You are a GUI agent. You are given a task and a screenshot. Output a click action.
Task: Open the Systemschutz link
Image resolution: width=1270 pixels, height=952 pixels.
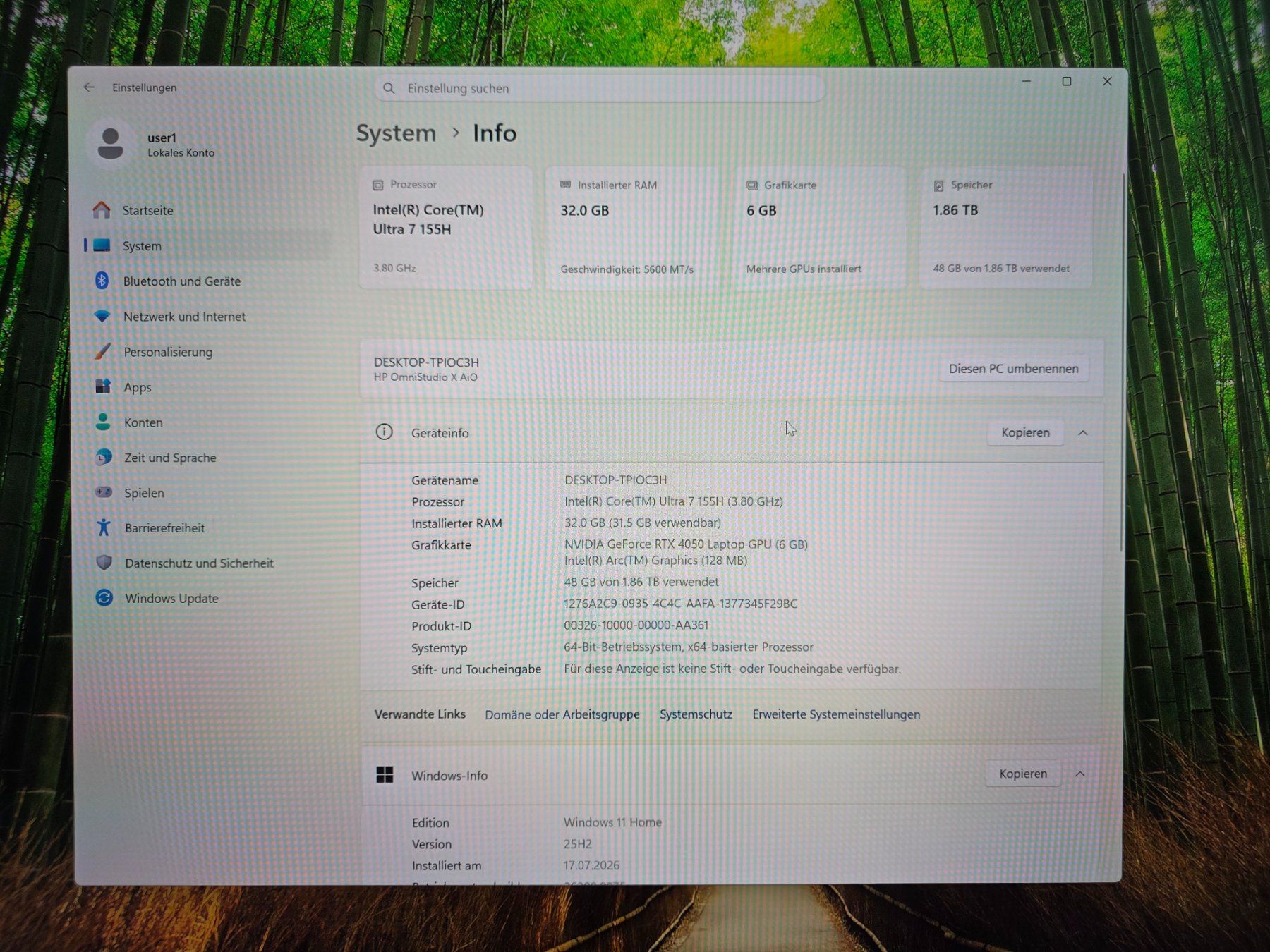696,714
